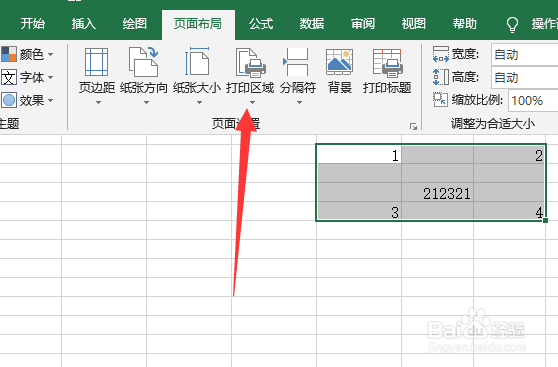
Task: Click the 打印区域 print area icon
Action: tap(251, 62)
